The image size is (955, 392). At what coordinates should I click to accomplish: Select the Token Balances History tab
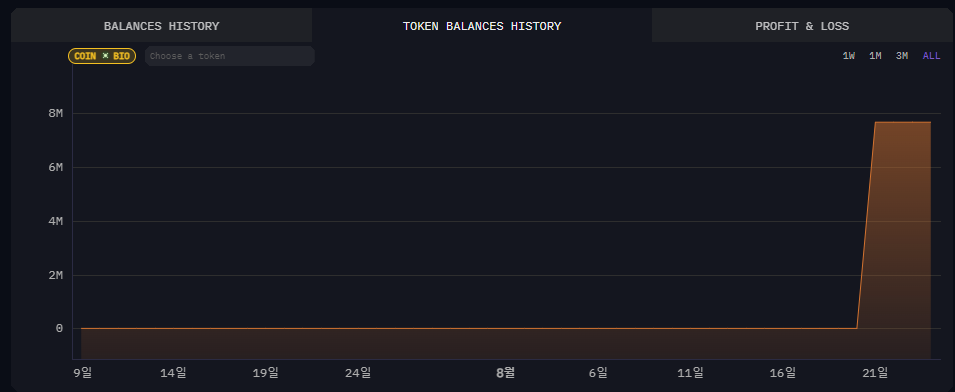(x=482, y=26)
